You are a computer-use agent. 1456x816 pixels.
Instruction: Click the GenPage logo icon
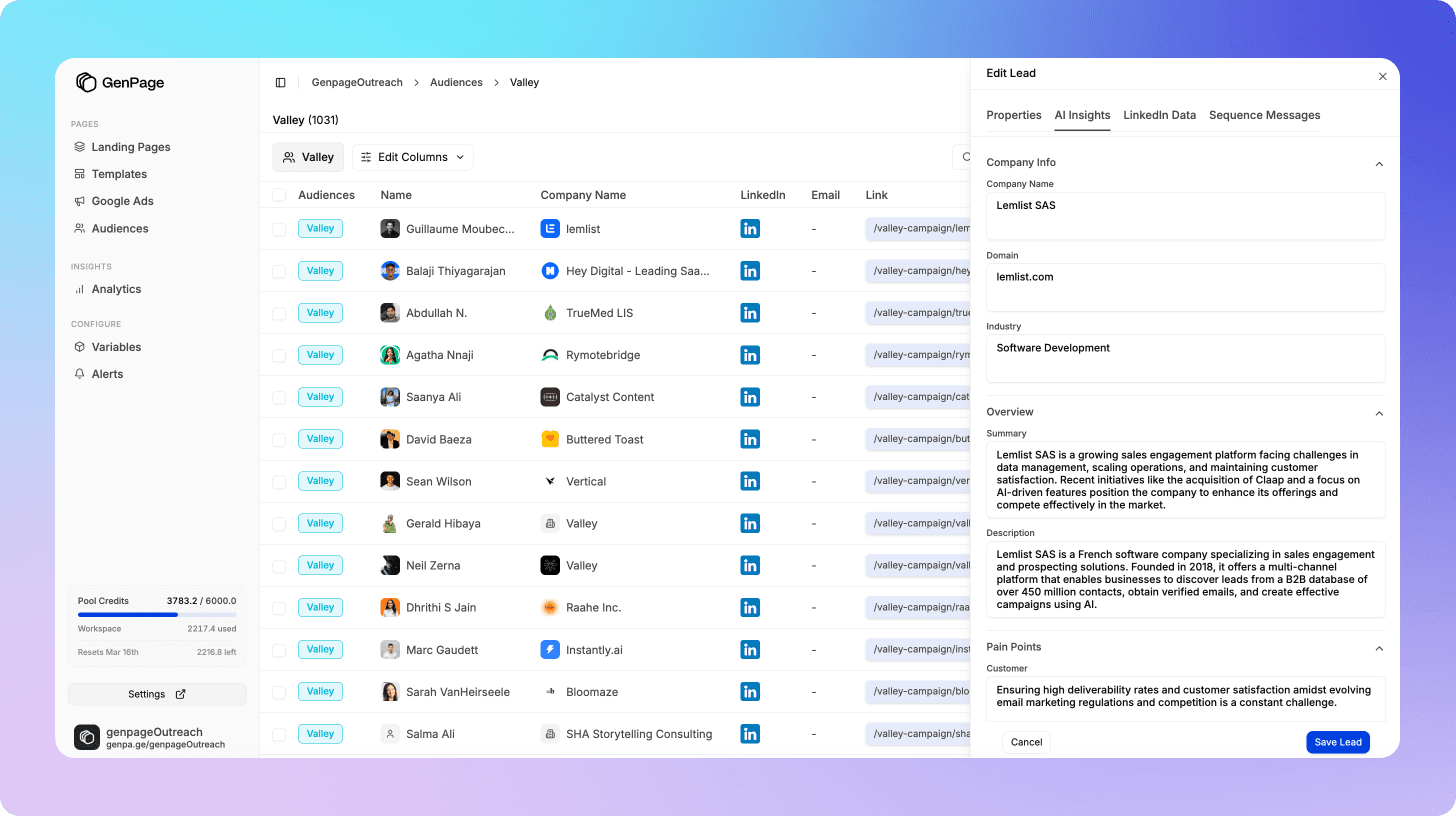point(86,83)
